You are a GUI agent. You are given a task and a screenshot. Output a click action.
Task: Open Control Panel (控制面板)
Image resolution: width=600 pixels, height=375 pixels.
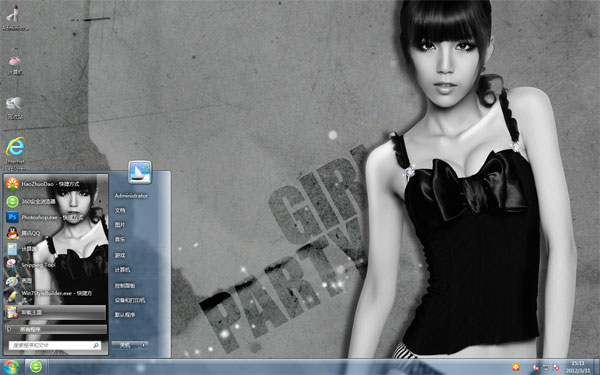tap(125, 285)
